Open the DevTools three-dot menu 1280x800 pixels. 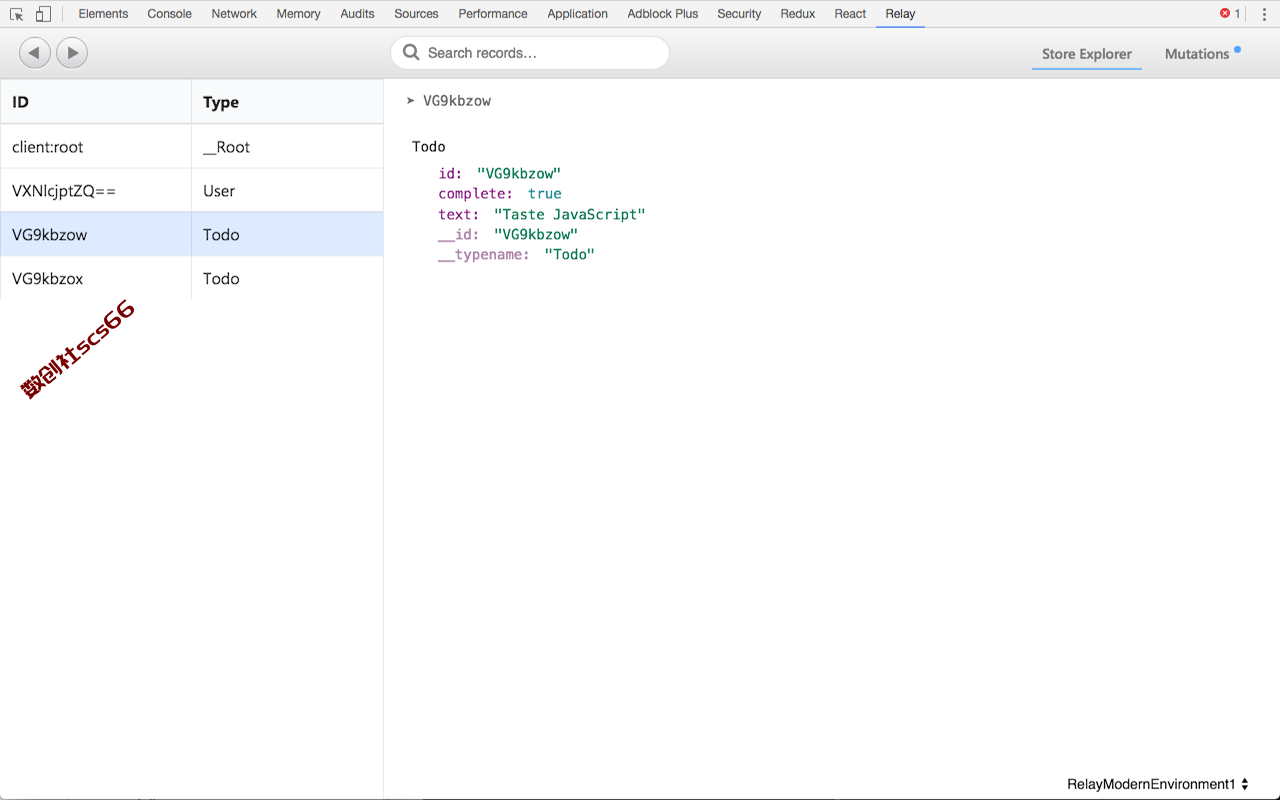click(1264, 14)
